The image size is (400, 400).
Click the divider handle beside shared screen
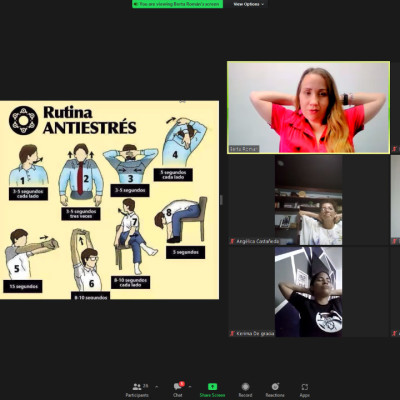(221, 200)
